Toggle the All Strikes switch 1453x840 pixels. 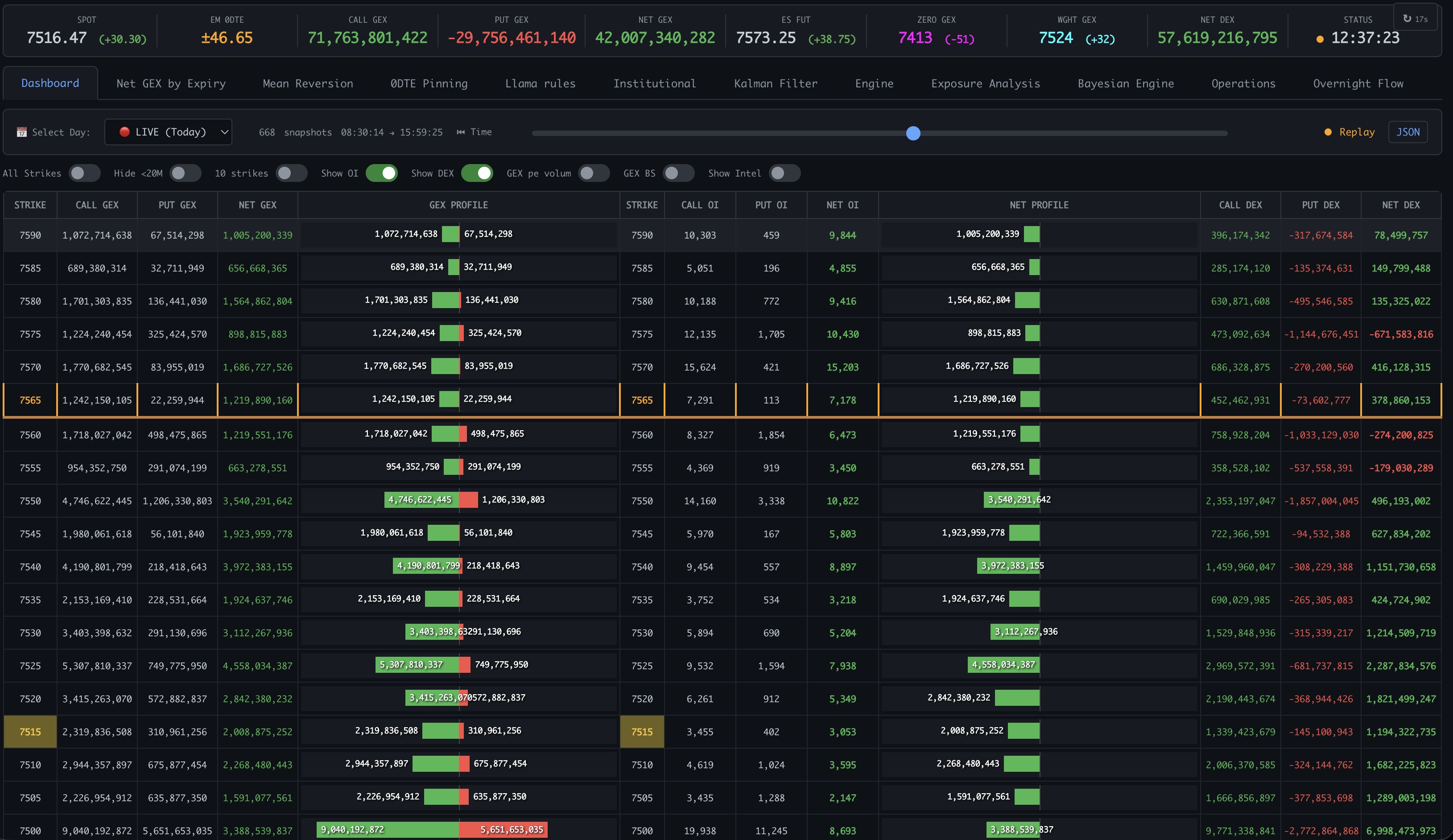pyautogui.click(x=84, y=173)
